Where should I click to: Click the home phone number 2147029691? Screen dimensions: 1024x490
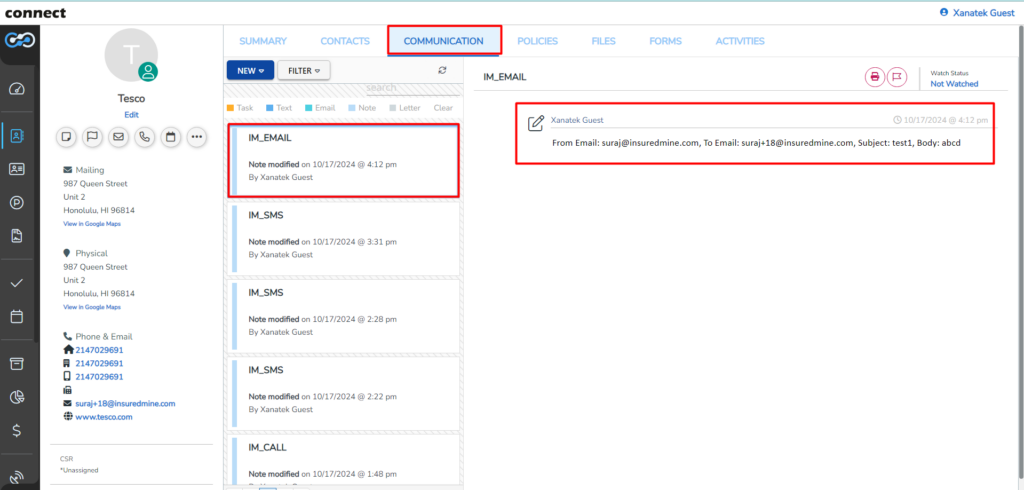[99, 350]
